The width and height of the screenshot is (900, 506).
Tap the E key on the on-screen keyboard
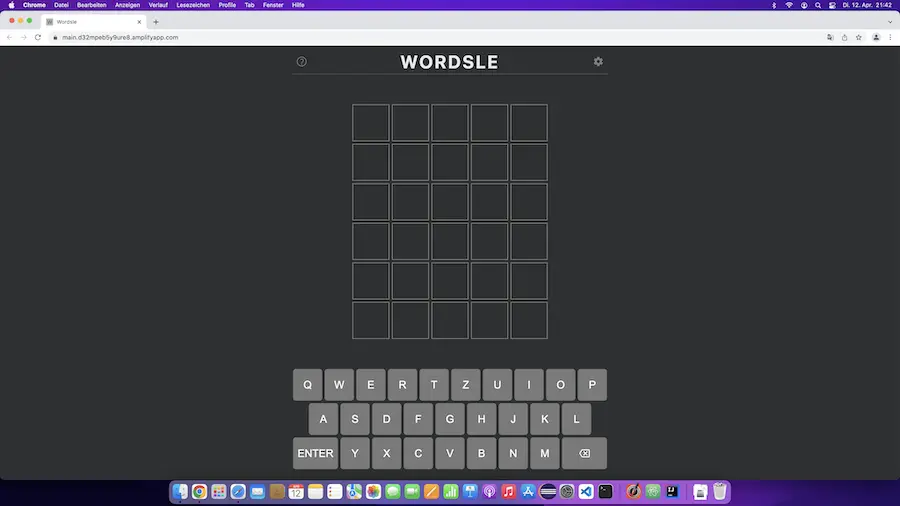pos(371,385)
